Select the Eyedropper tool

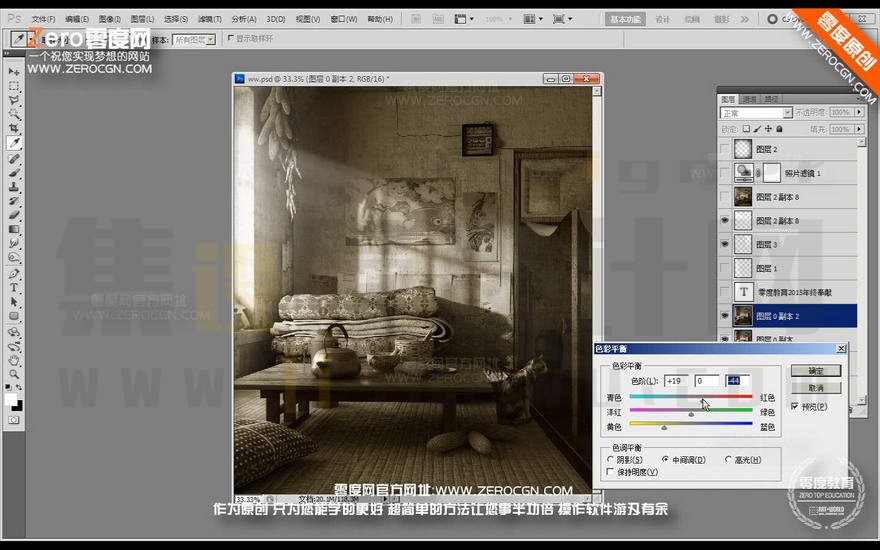pos(14,143)
